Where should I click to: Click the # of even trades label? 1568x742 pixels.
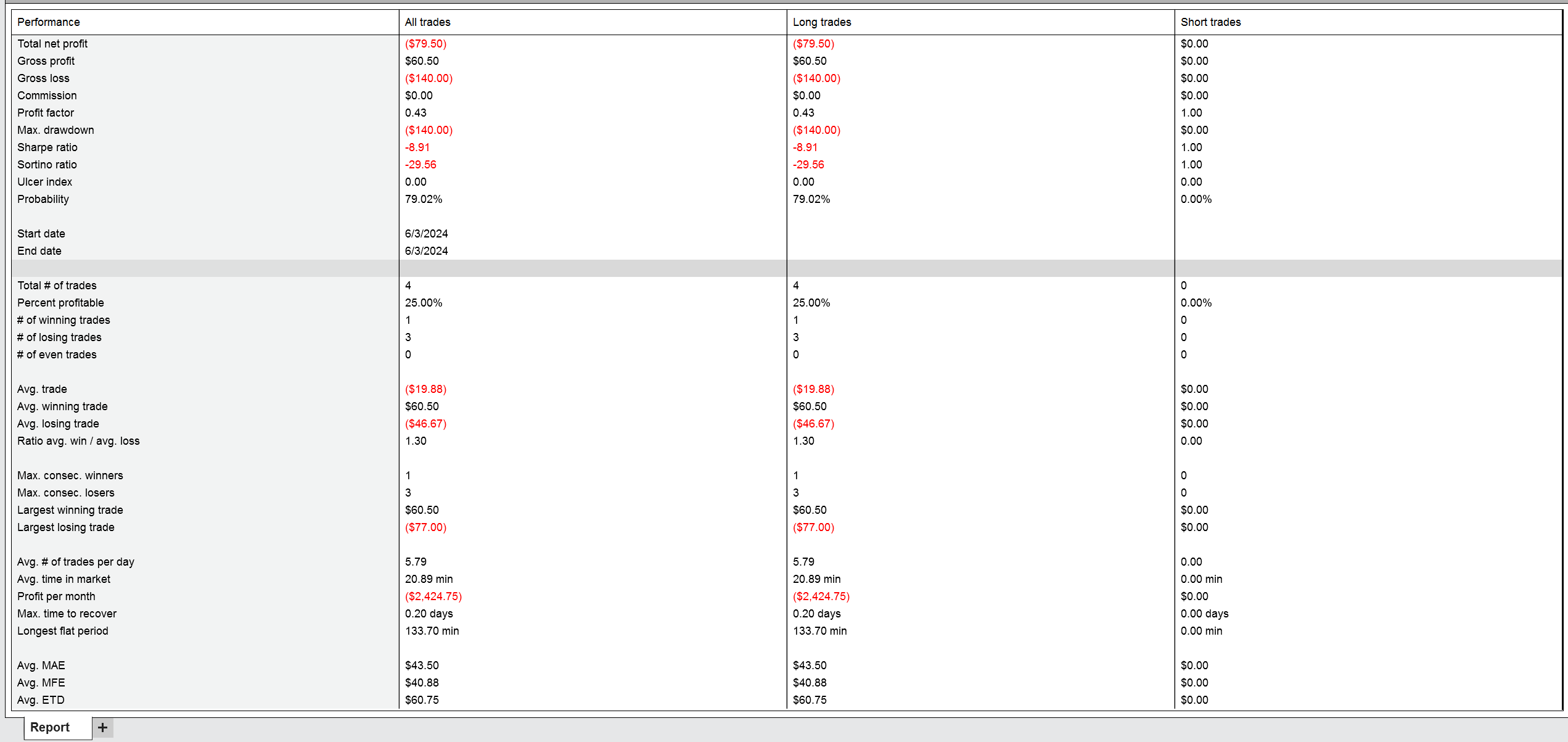pos(57,355)
